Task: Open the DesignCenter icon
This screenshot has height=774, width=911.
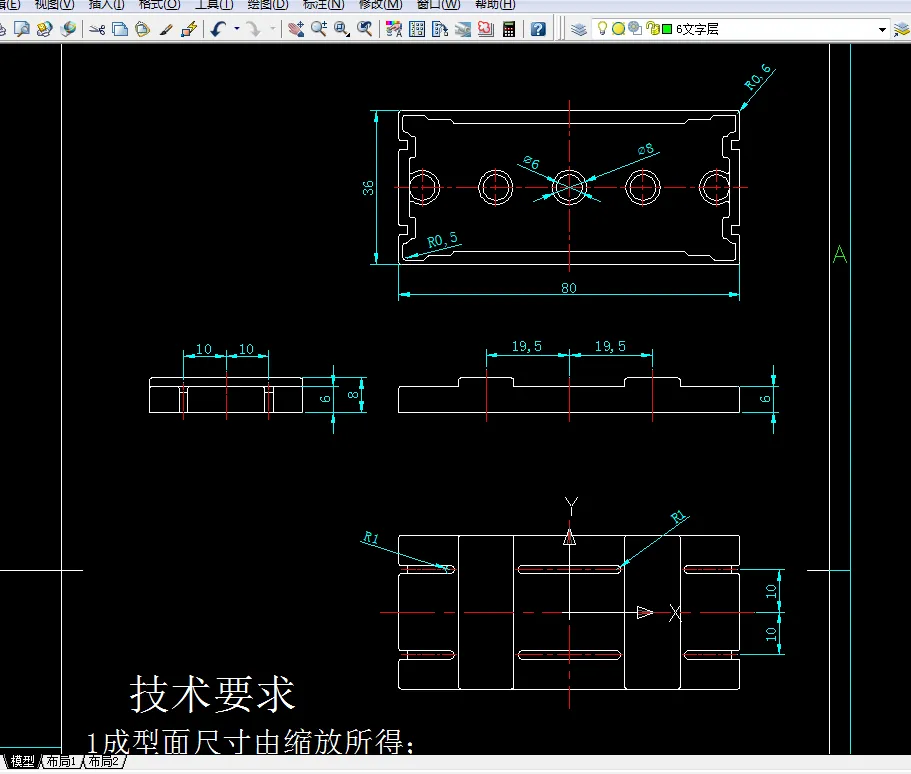Action: click(x=417, y=29)
